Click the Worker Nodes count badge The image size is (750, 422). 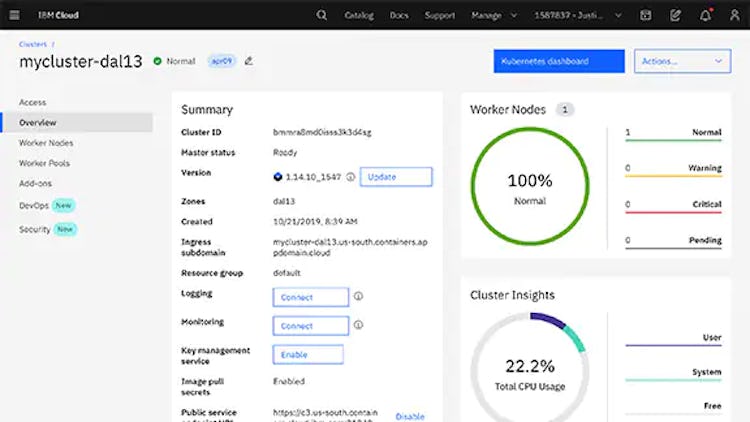[x=564, y=110]
